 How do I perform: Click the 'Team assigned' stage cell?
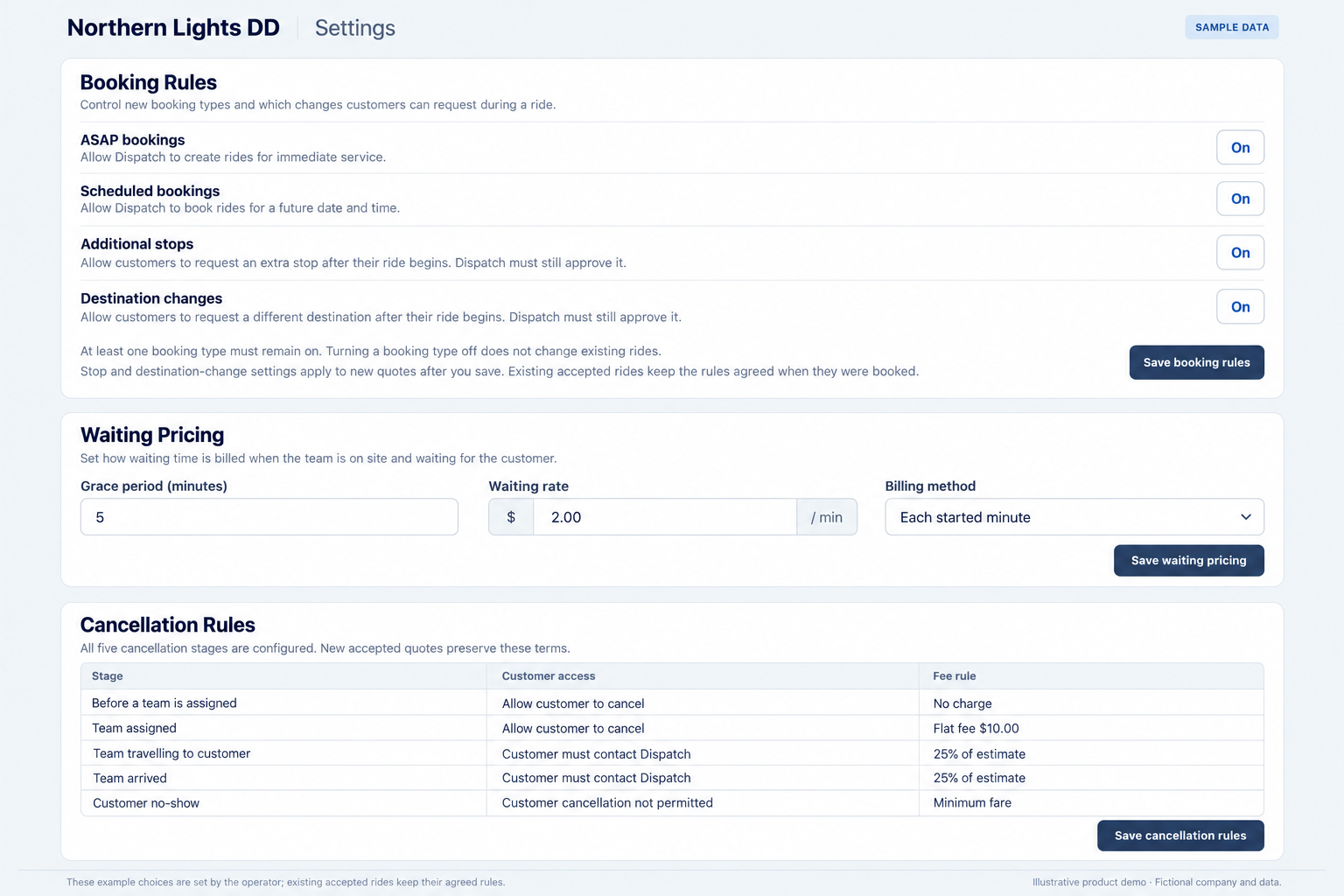(135, 728)
